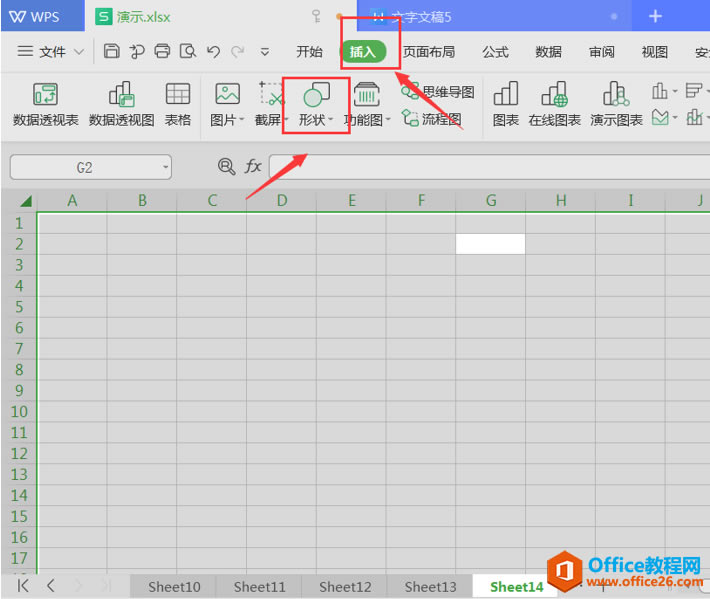Open a new document tab with plus

coord(655,17)
